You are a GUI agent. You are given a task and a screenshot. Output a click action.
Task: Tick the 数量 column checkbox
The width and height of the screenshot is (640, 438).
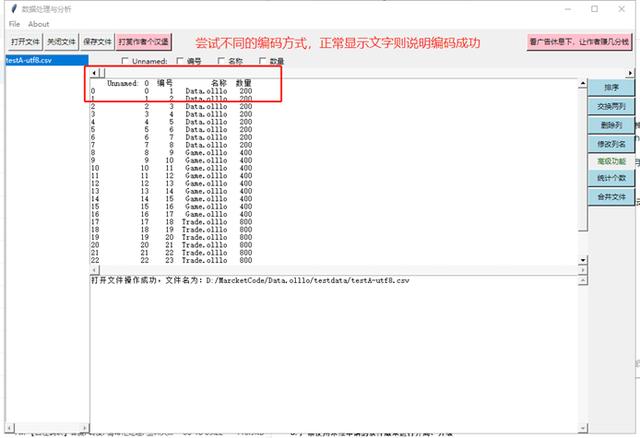tap(262, 61)
